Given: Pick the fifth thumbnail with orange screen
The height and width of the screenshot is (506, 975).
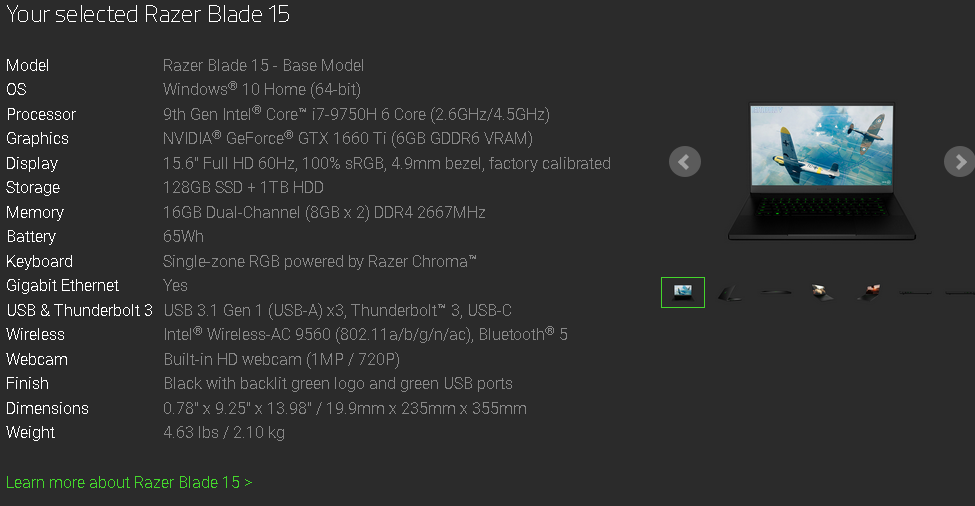Looking at the screenshot, I should 869,292.
